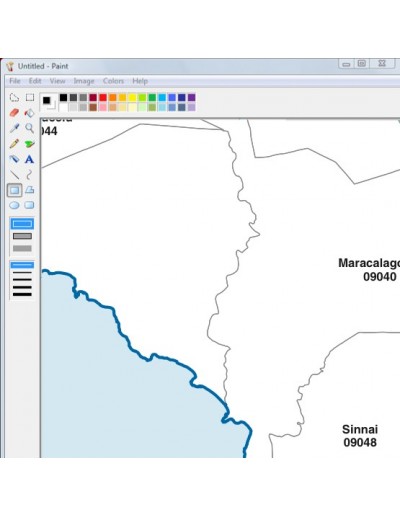The width and height of the screenshot is (400, 517).
Task: Click the foreground black color box
Action: [x=47, y=100]
